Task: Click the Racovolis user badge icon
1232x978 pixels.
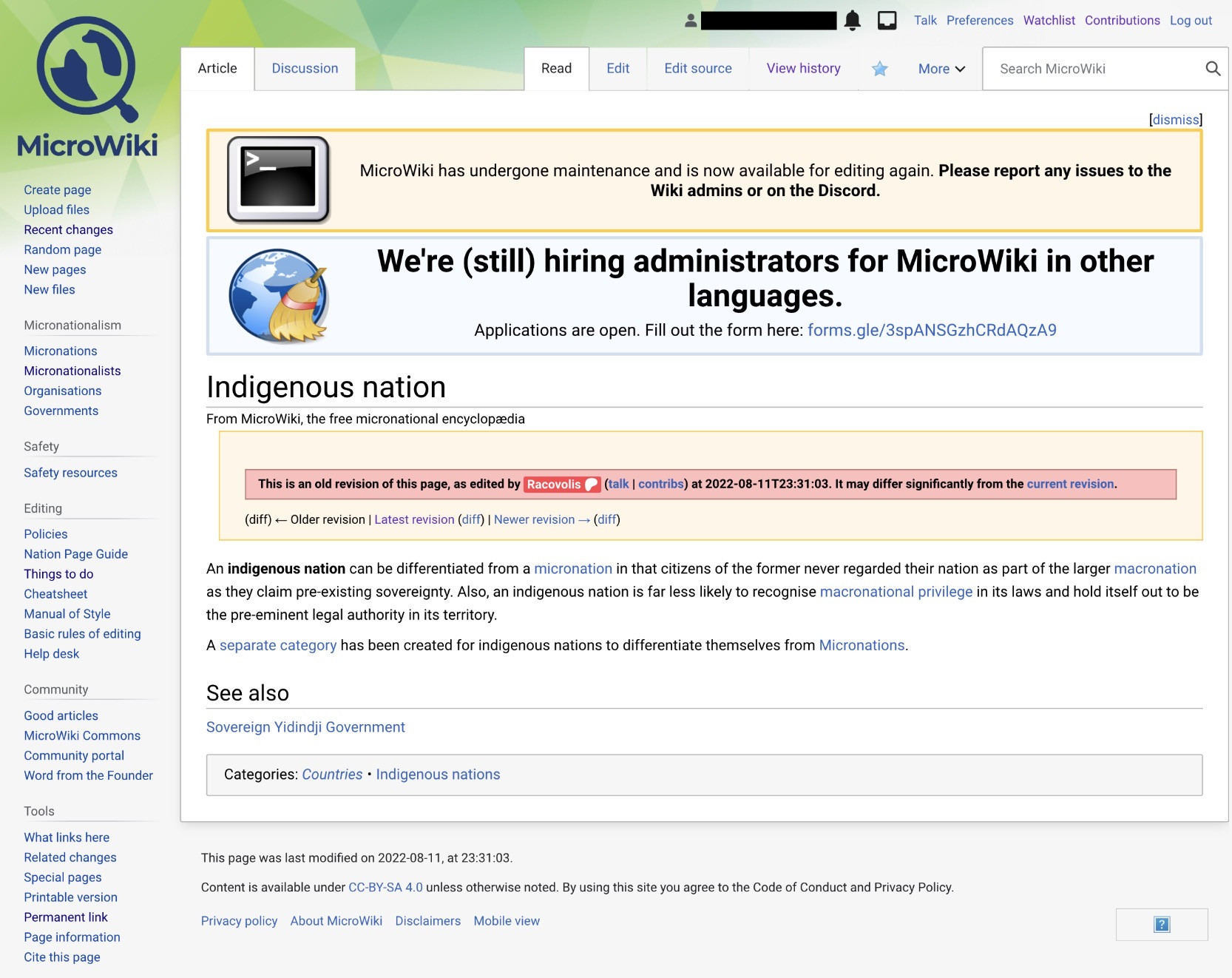Action: click(x=592, y=485)
